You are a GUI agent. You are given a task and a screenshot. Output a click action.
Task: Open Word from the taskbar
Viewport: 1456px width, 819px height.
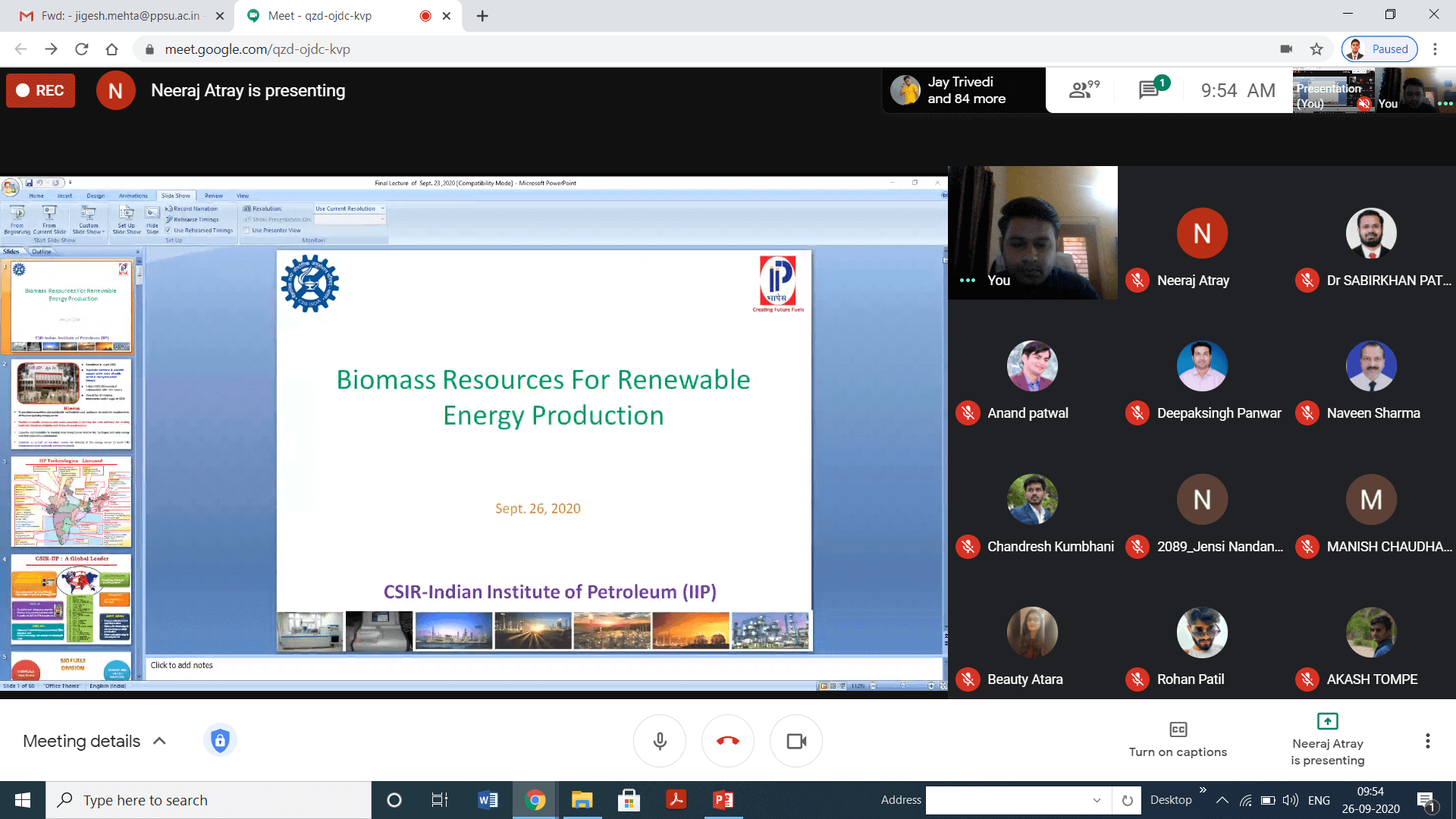coord(488,800)
